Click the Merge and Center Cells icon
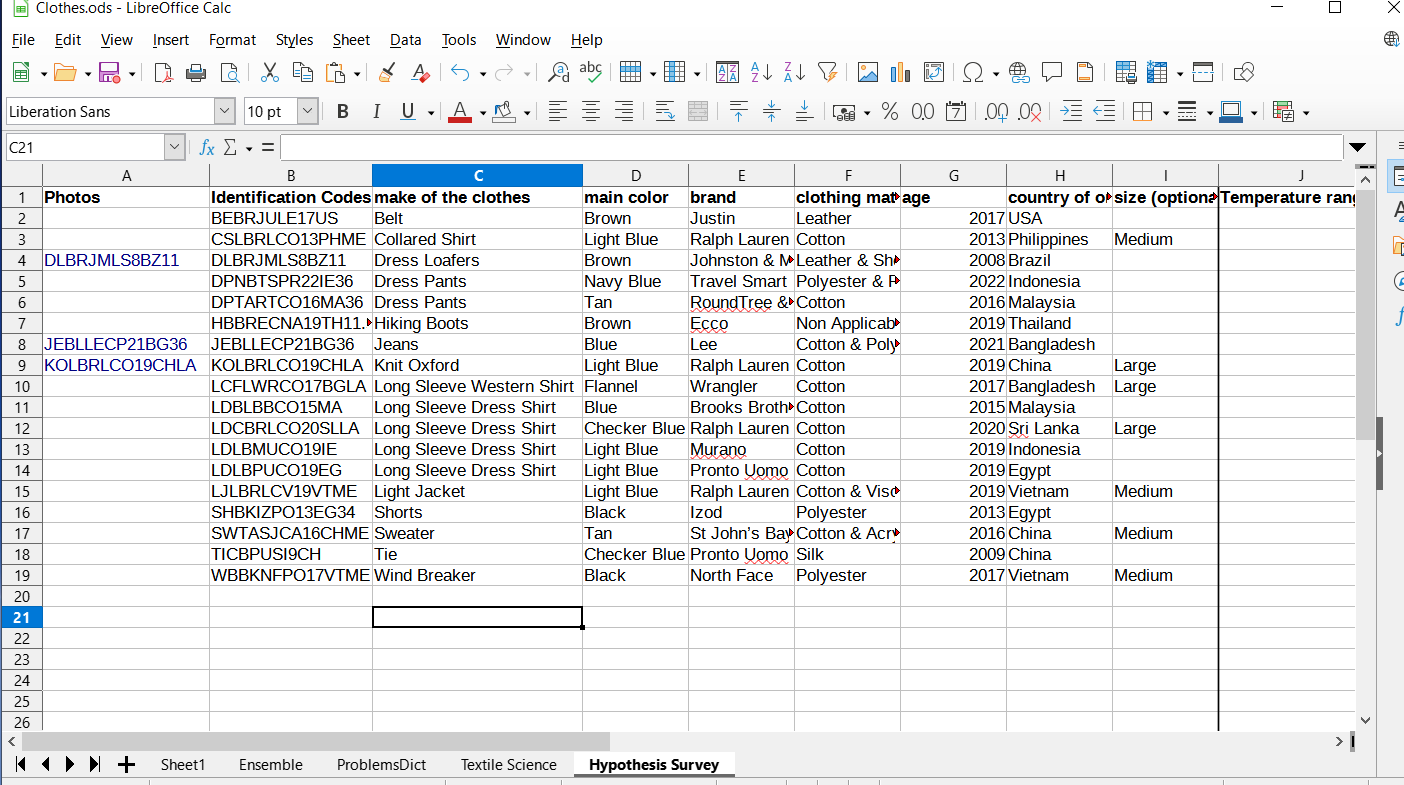The height and width of the screenshot is (785, 1404). tap(698, 111)
